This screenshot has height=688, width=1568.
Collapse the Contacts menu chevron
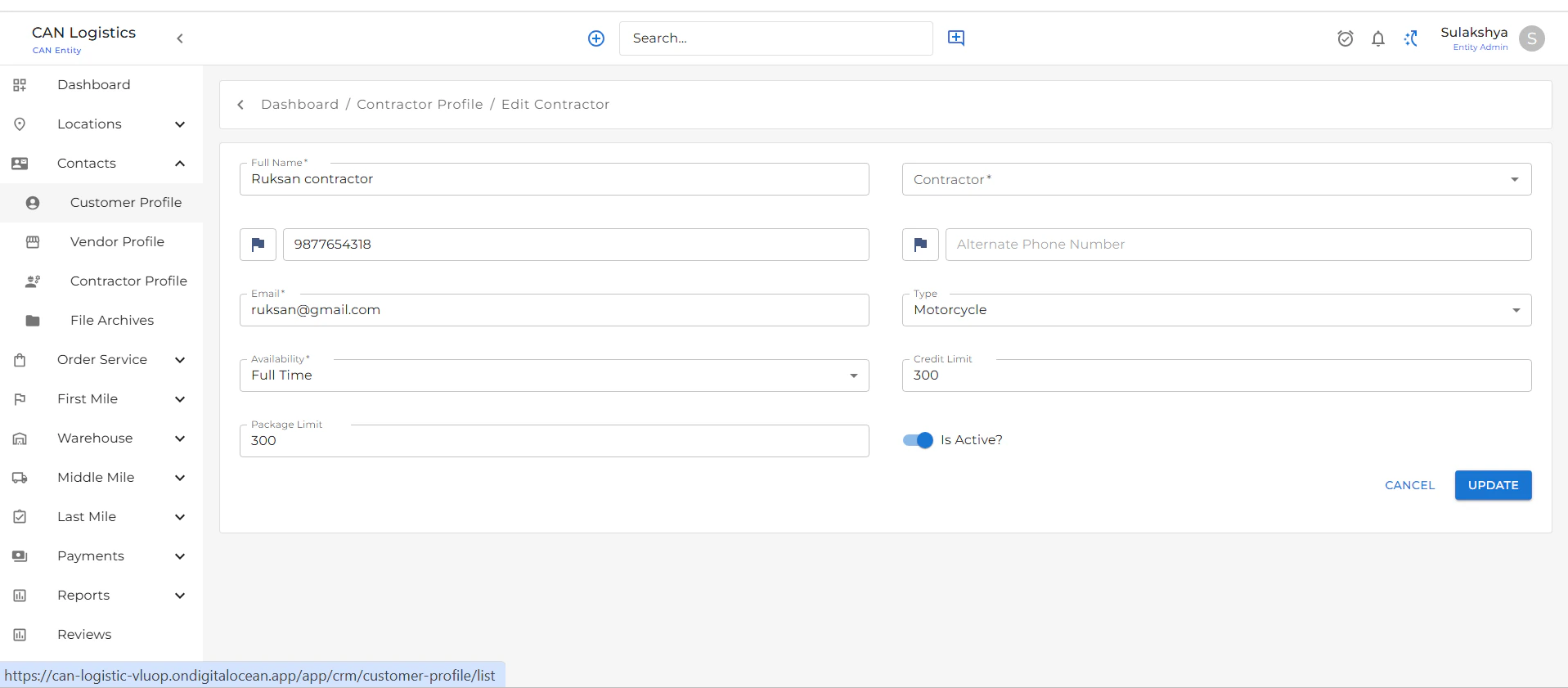coord(180,164)
